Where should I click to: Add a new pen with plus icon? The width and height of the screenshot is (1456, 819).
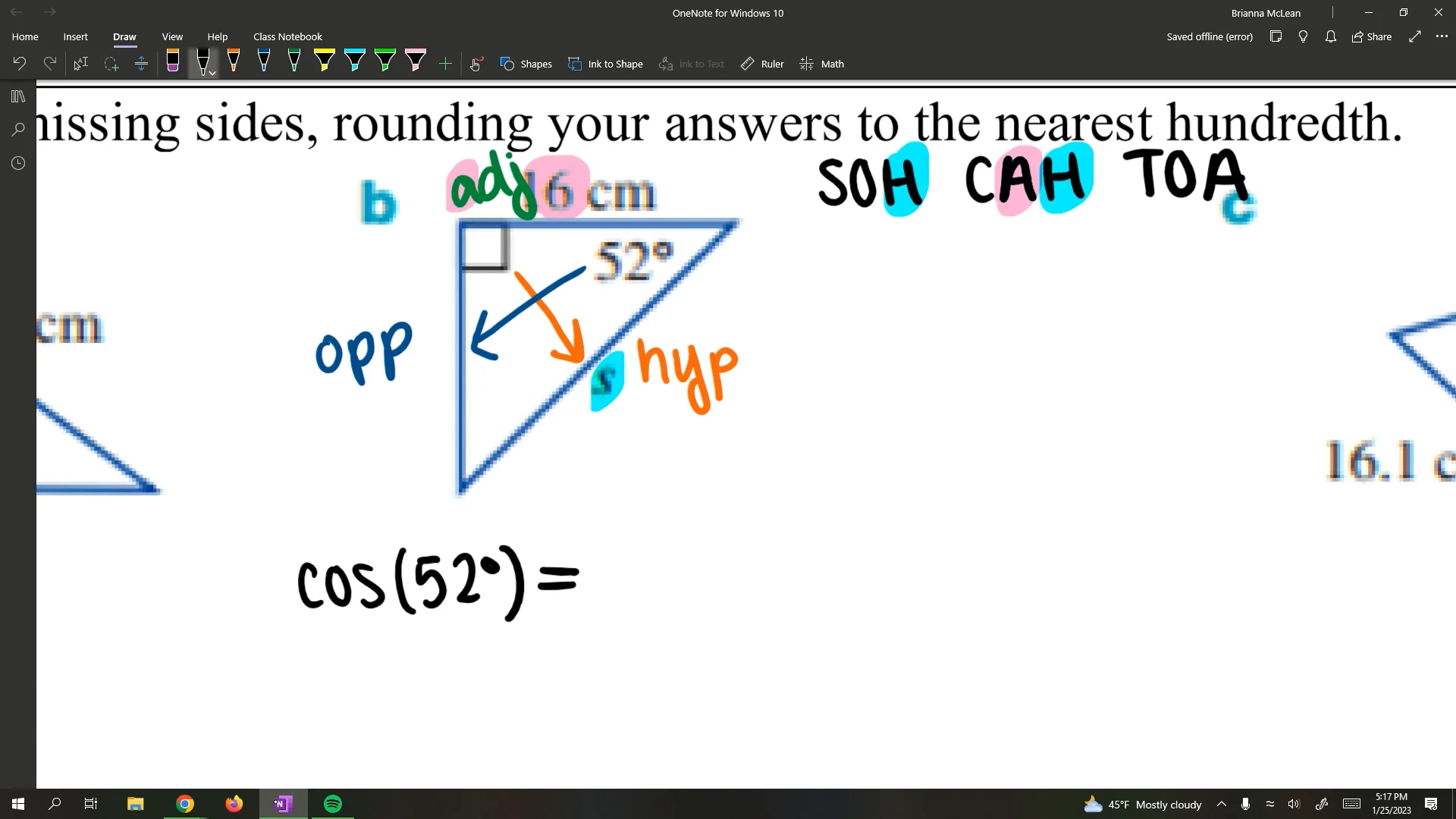coord(446,64)
